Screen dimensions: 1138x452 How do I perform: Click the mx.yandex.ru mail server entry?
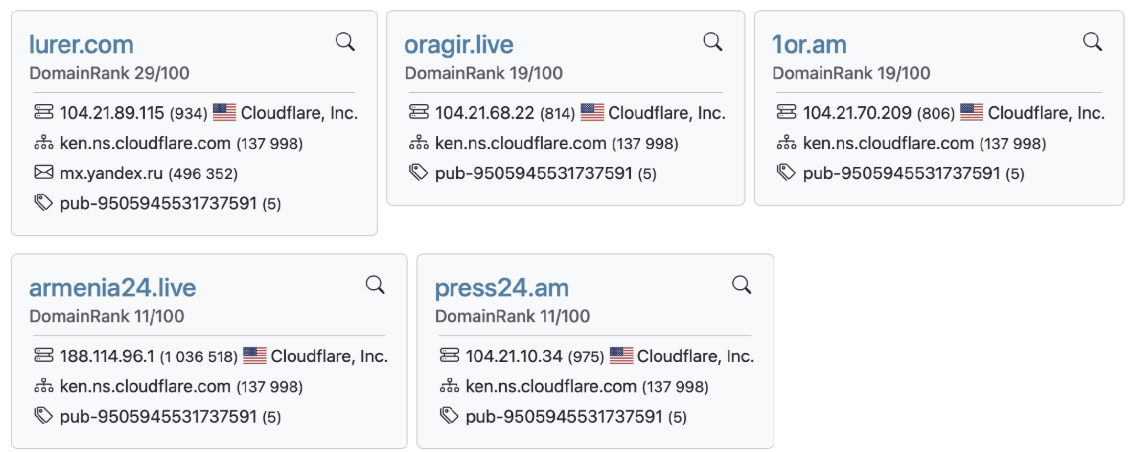112,173
